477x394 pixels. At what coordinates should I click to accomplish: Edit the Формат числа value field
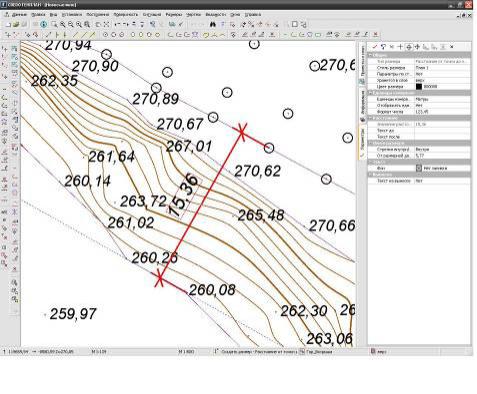click(443, 112)
